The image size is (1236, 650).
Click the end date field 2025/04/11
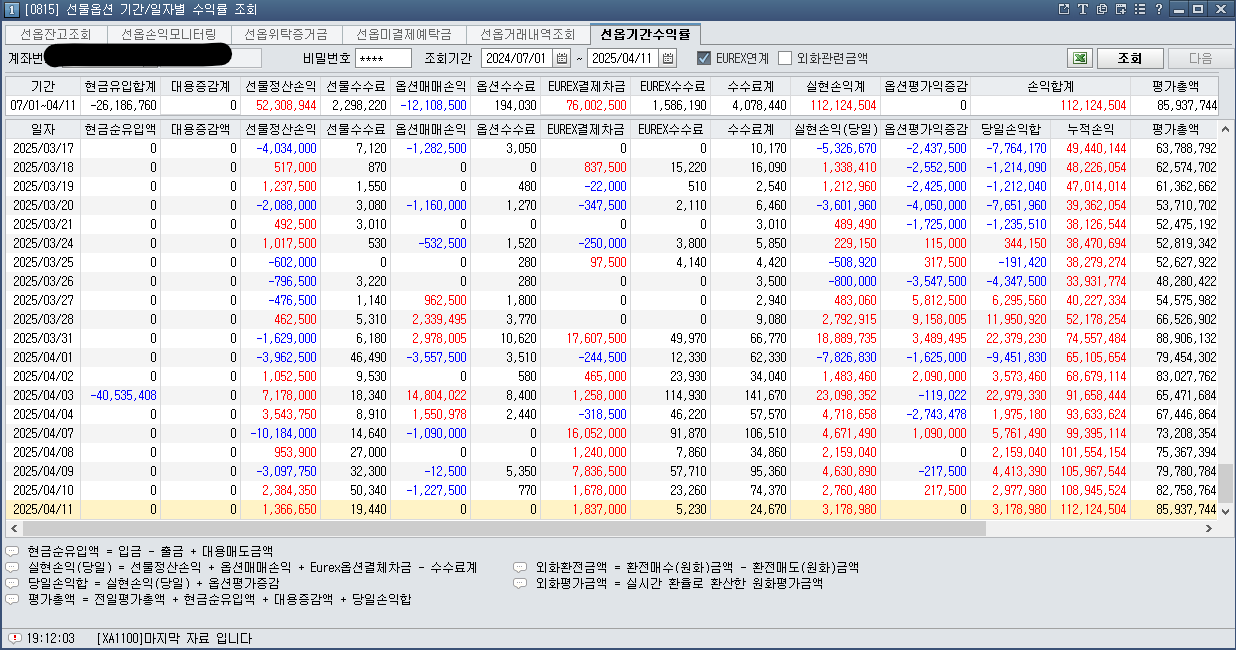pyautogui.click(x=623, y=58)
